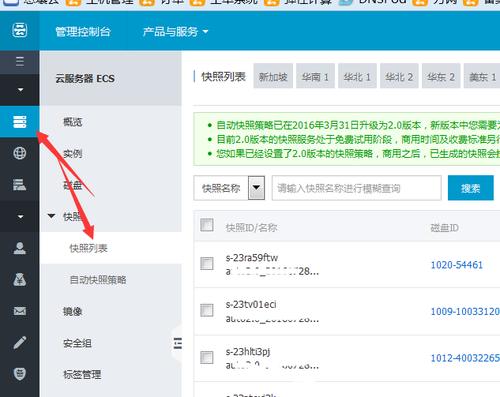The height and width of the screenshot is (397, 500).
Task: Click the 云服务器 ECS heading
Action: click(x=85, y=79)
